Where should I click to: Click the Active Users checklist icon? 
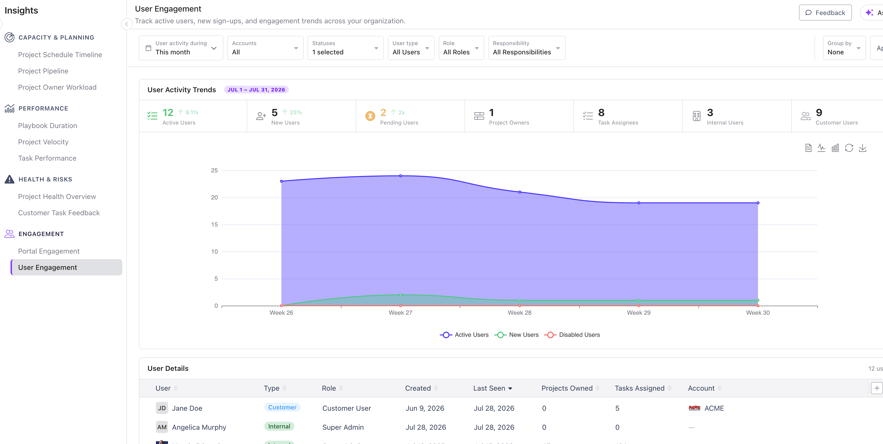click(x=152, y=116)
